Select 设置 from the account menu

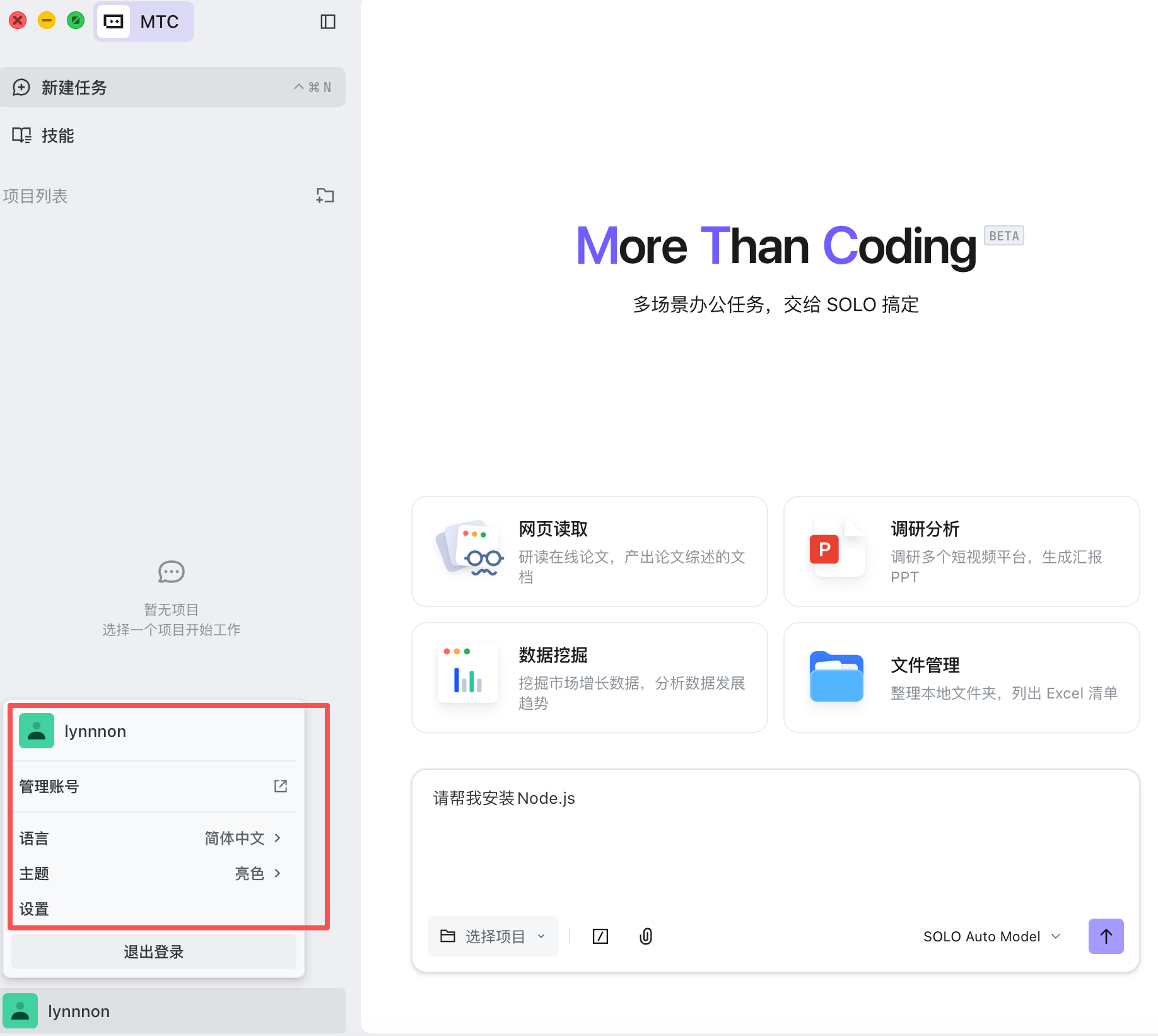[x=34, y=909]
